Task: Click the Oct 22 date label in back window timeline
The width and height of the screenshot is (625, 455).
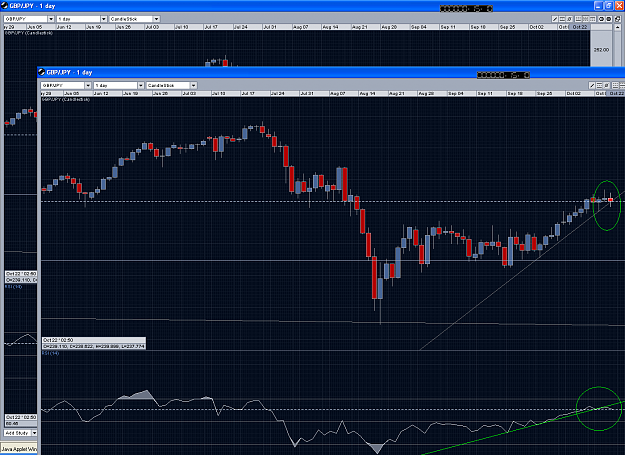Action: point(580,27)
